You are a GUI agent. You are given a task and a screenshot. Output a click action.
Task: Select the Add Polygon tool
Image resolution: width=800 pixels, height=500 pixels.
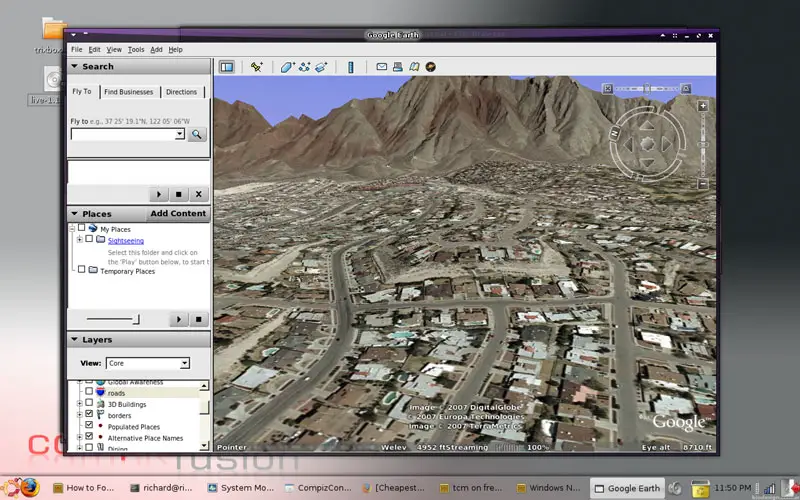[287, 67]
